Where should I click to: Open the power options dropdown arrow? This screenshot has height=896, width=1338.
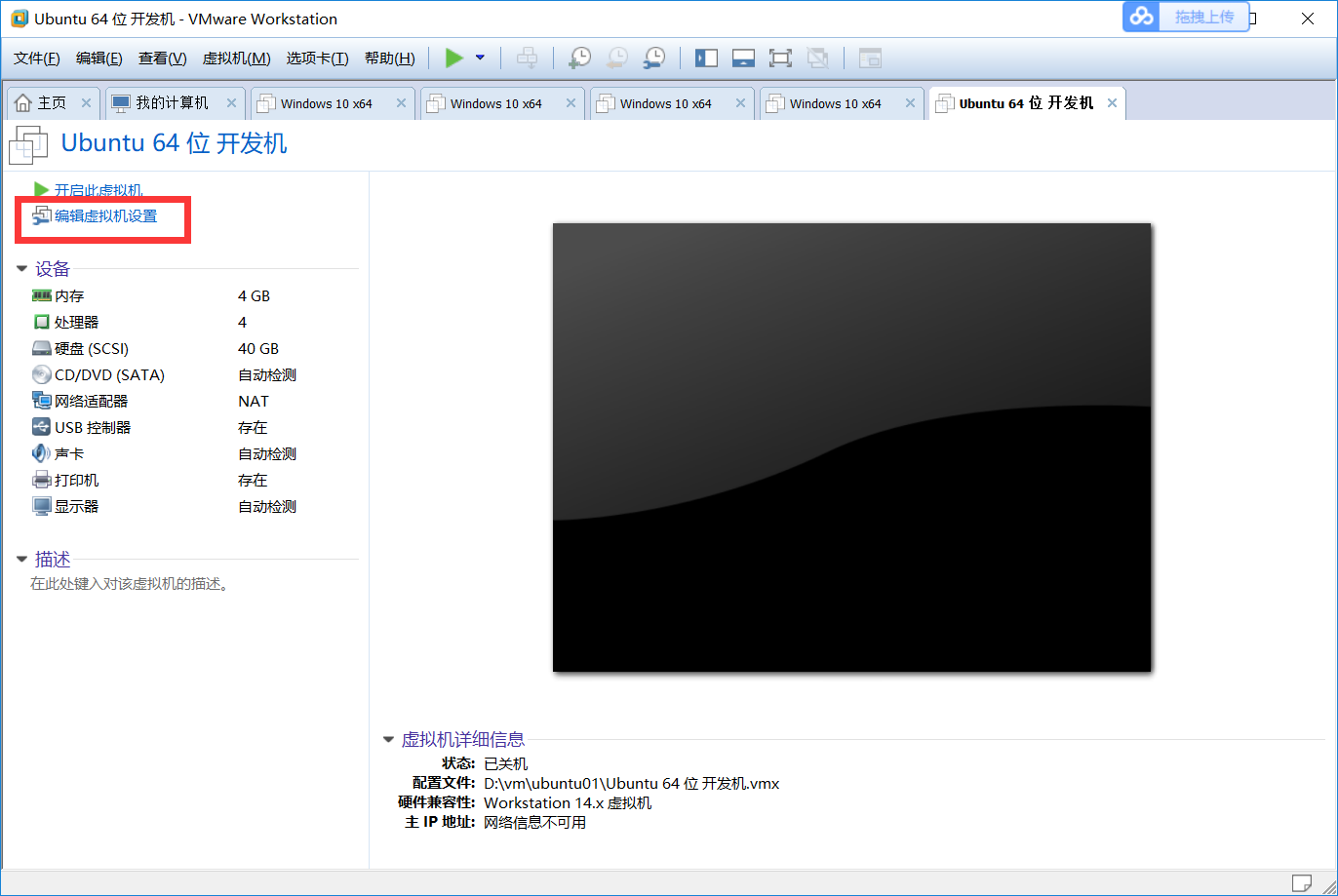click(x=480, y=58)
